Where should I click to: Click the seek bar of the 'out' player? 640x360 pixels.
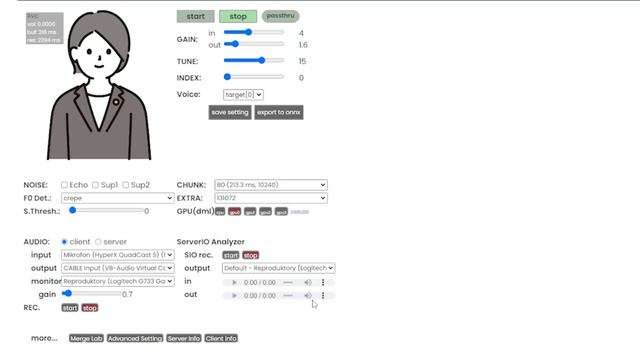pos(288,296)
